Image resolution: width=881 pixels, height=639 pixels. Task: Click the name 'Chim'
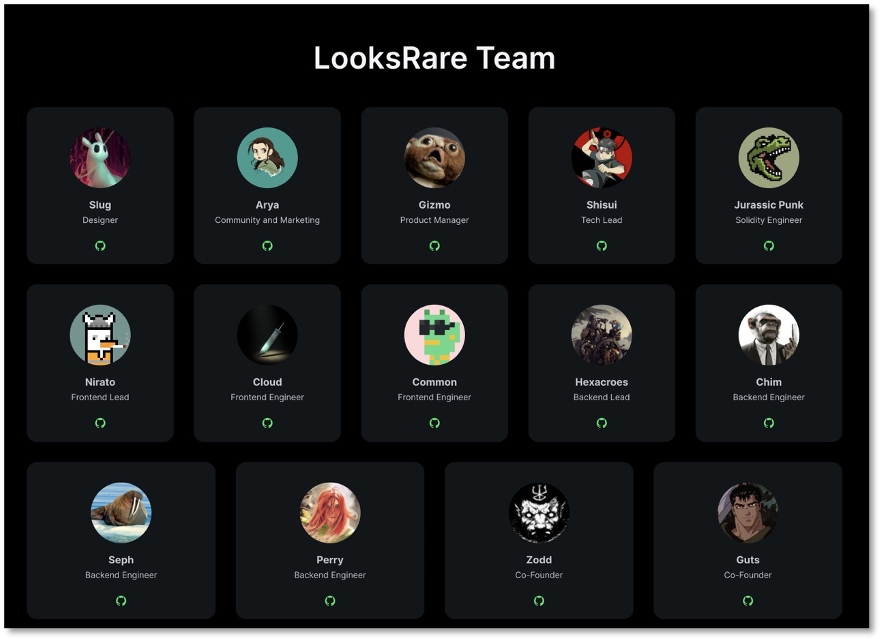point(769,382)
